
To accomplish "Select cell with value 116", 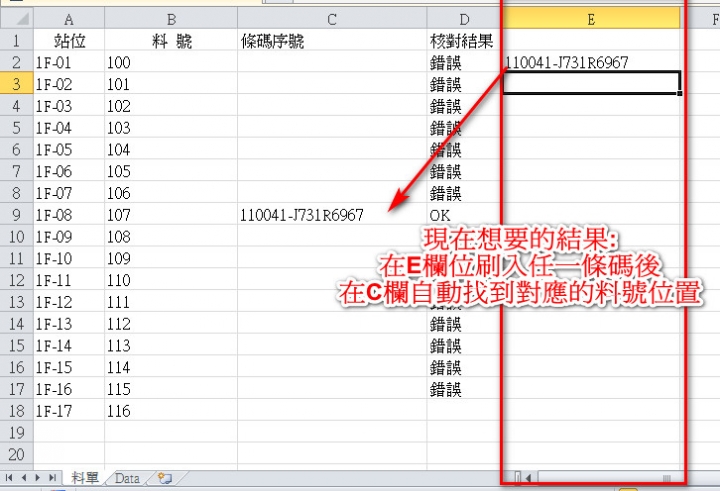I will coord(171,411).
